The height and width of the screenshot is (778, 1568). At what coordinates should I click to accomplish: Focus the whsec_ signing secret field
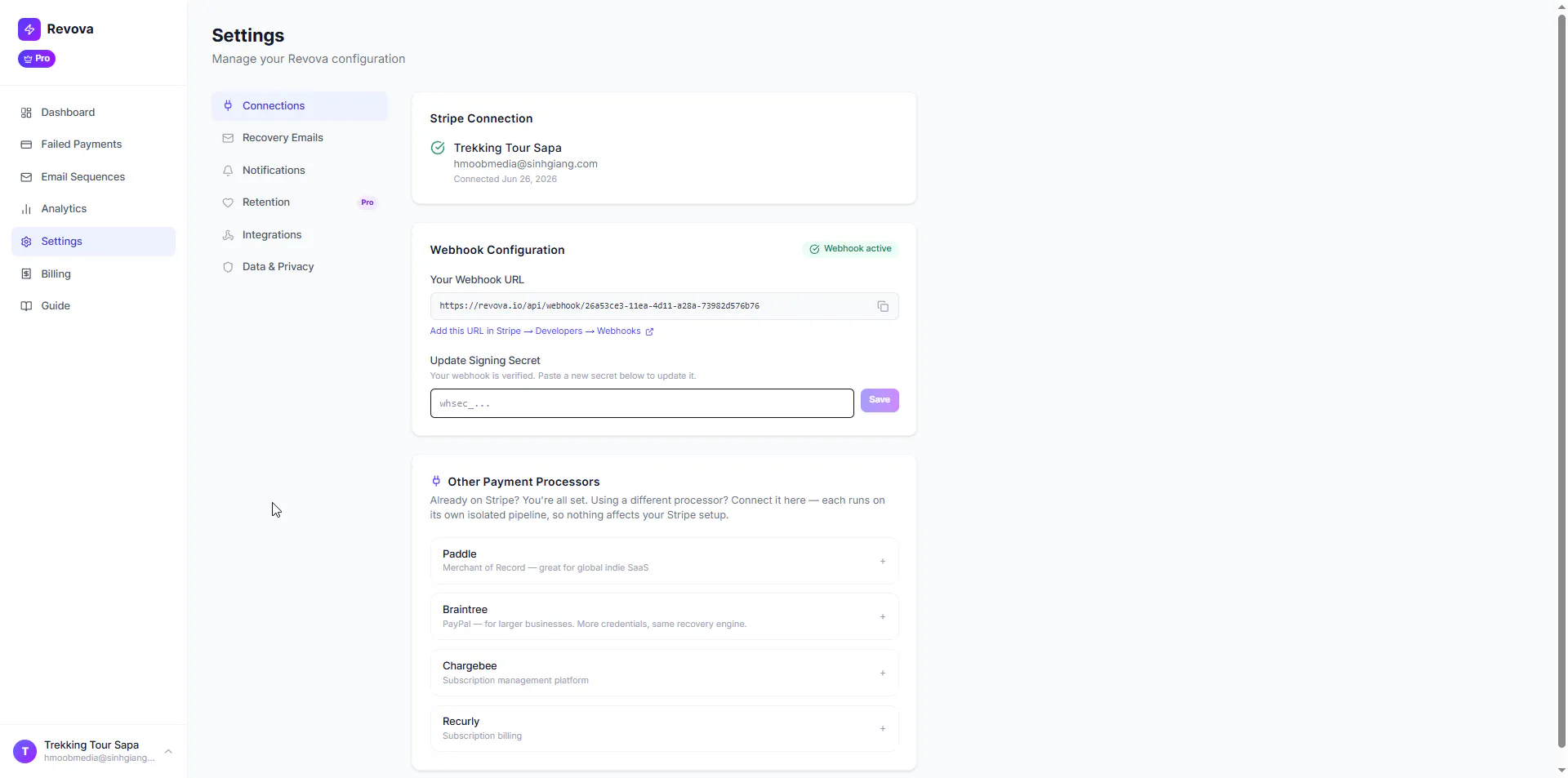[642, 403]
